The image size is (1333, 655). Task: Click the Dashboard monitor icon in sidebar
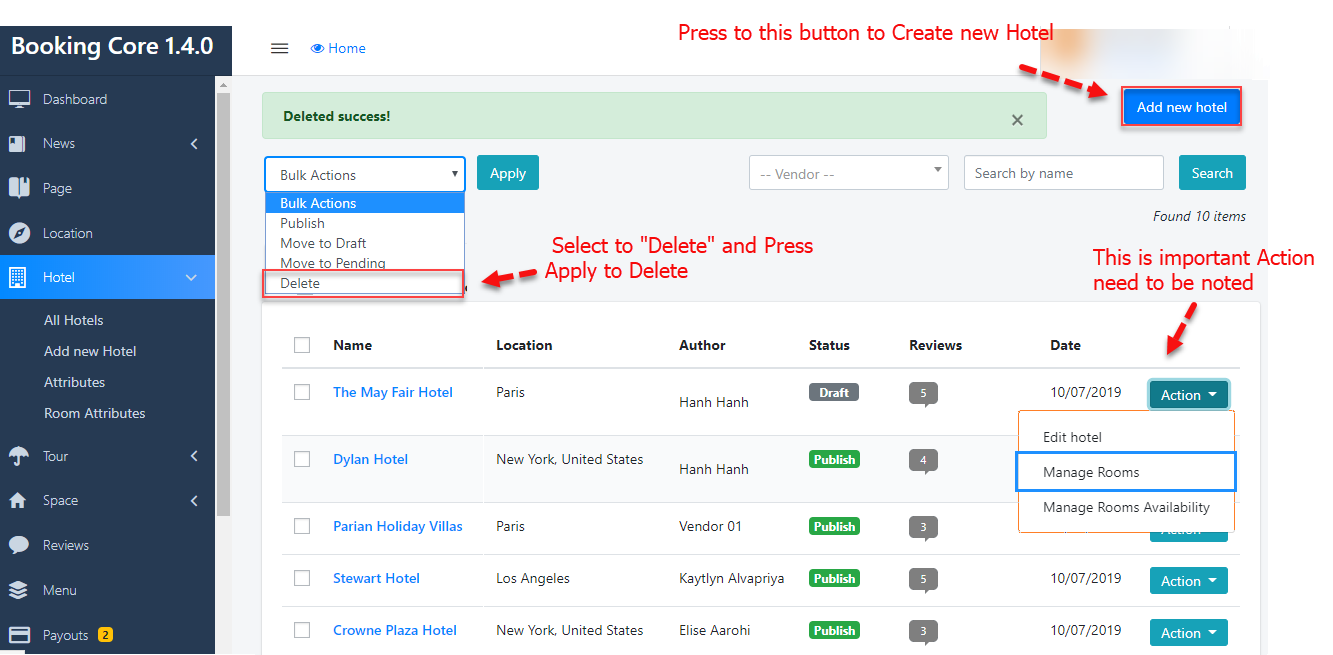tap(19, 99)
